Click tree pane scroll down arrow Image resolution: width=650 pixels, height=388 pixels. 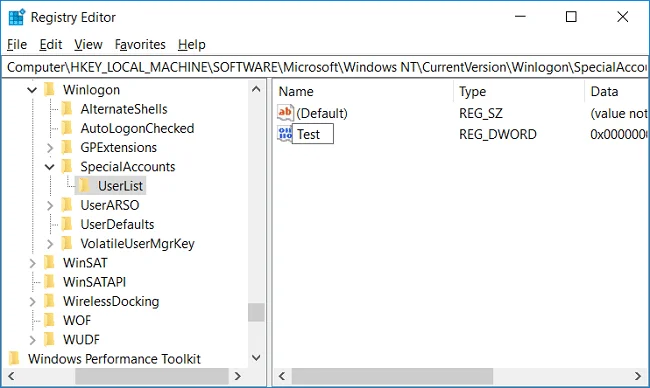256,358
